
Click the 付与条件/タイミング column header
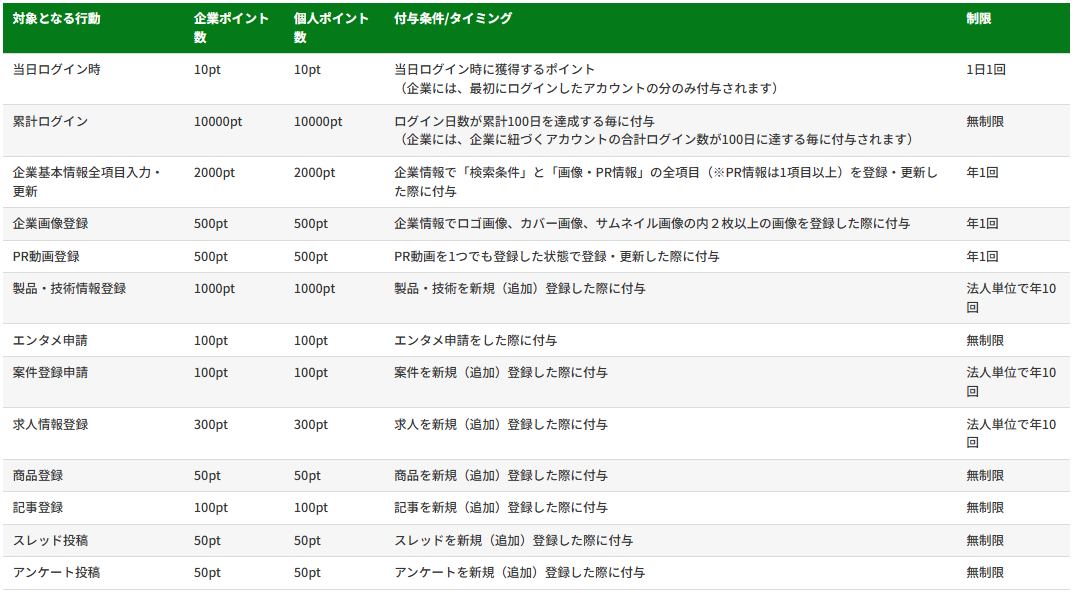tap(453, 19)
